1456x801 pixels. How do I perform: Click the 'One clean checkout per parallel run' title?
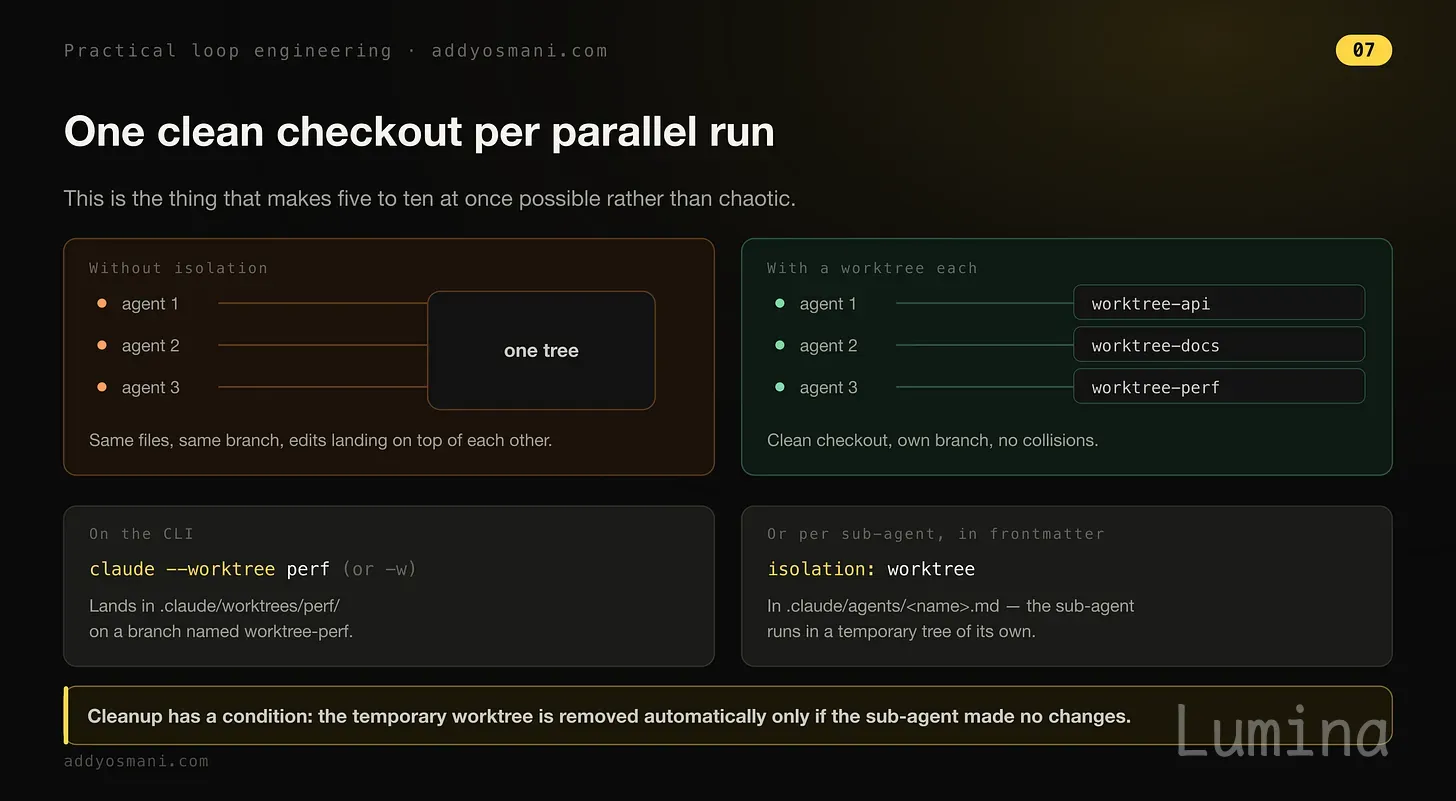pos(419,132)
